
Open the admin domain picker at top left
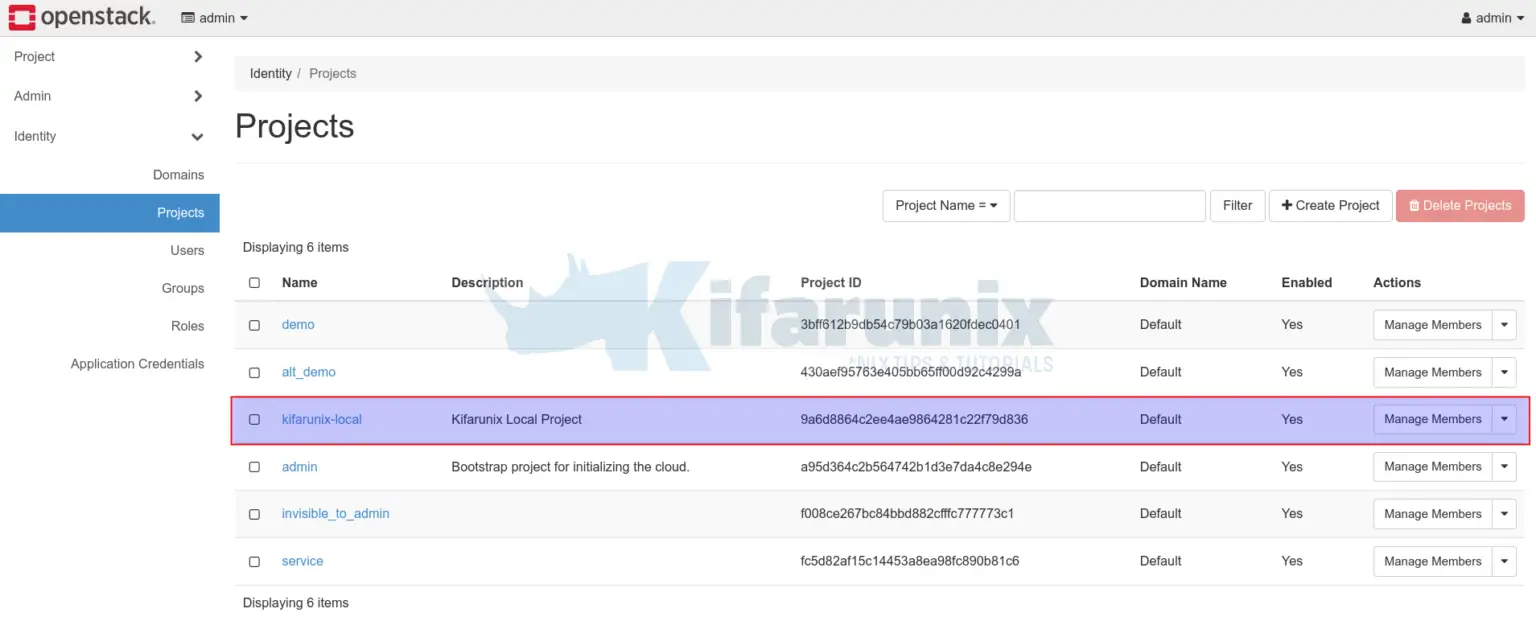point(213,17)
